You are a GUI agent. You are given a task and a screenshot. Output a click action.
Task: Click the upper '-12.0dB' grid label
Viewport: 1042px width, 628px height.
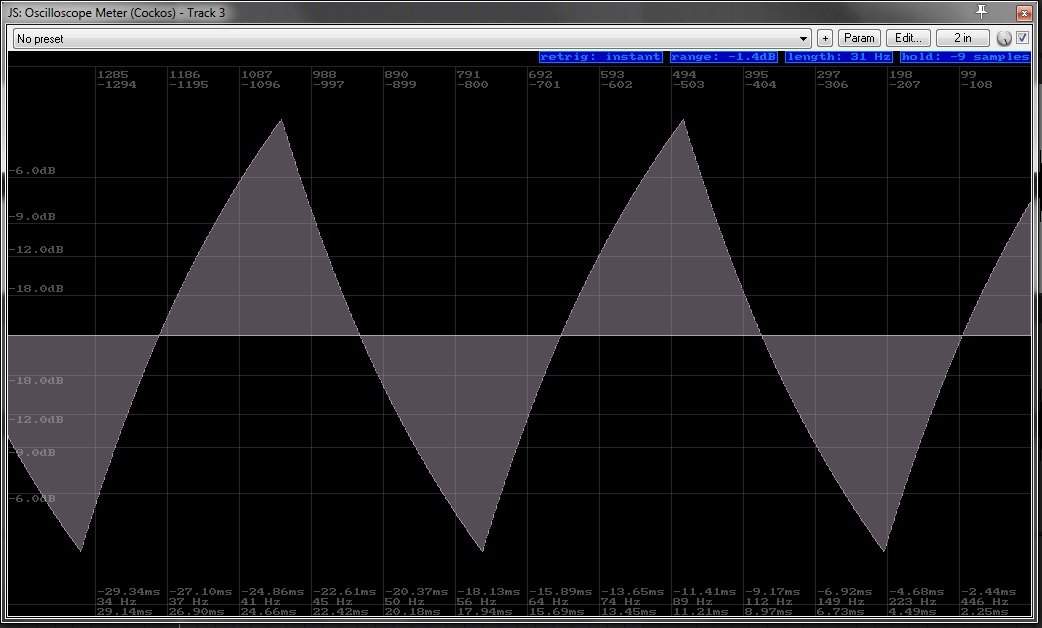[36, 250]
